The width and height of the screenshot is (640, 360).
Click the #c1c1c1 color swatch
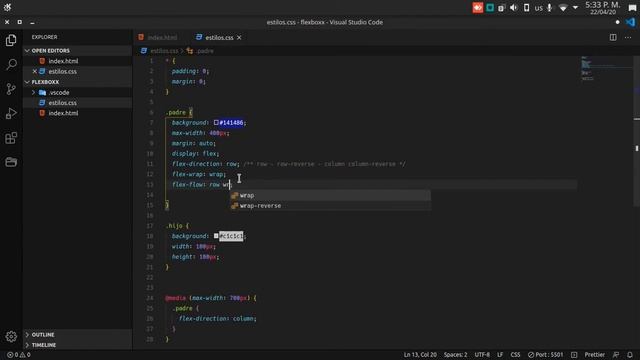[x=216, y=236]
